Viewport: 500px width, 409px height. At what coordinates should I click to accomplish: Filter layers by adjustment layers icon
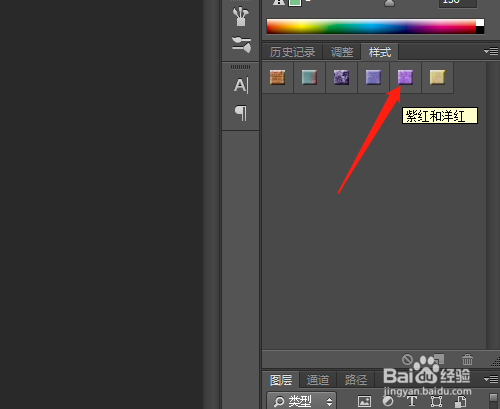click(x=388, y=401)
